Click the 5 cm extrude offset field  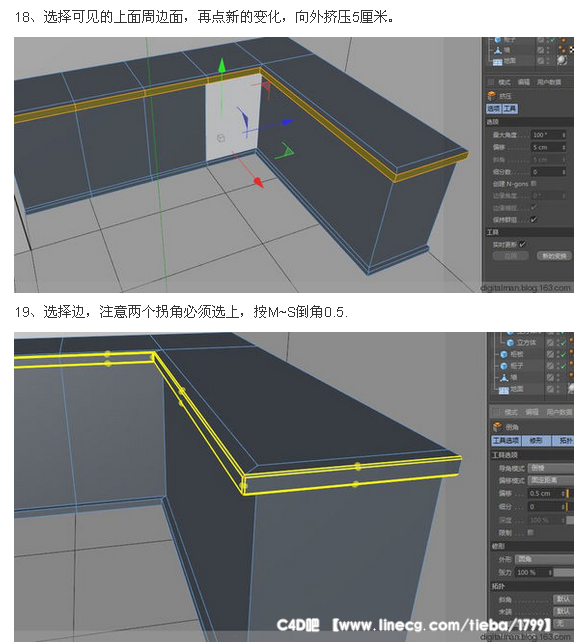click(x=548, y=147)
